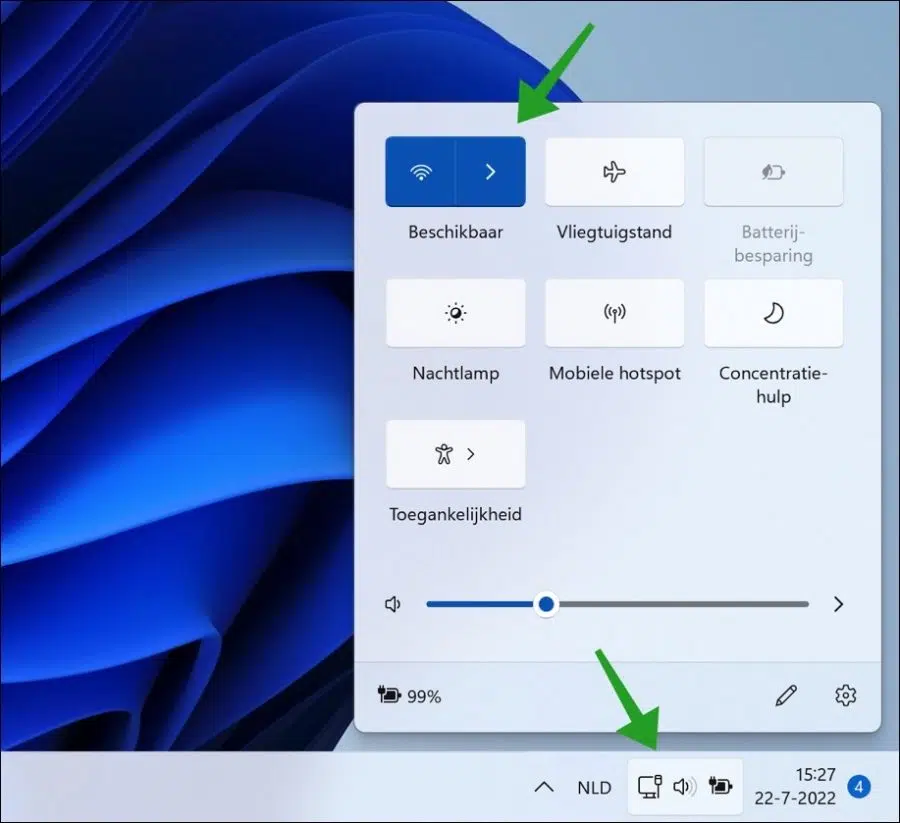Click the Mobiele hotspot label text
This screenshot has width=900, height=823.
[x=614, y=374]
